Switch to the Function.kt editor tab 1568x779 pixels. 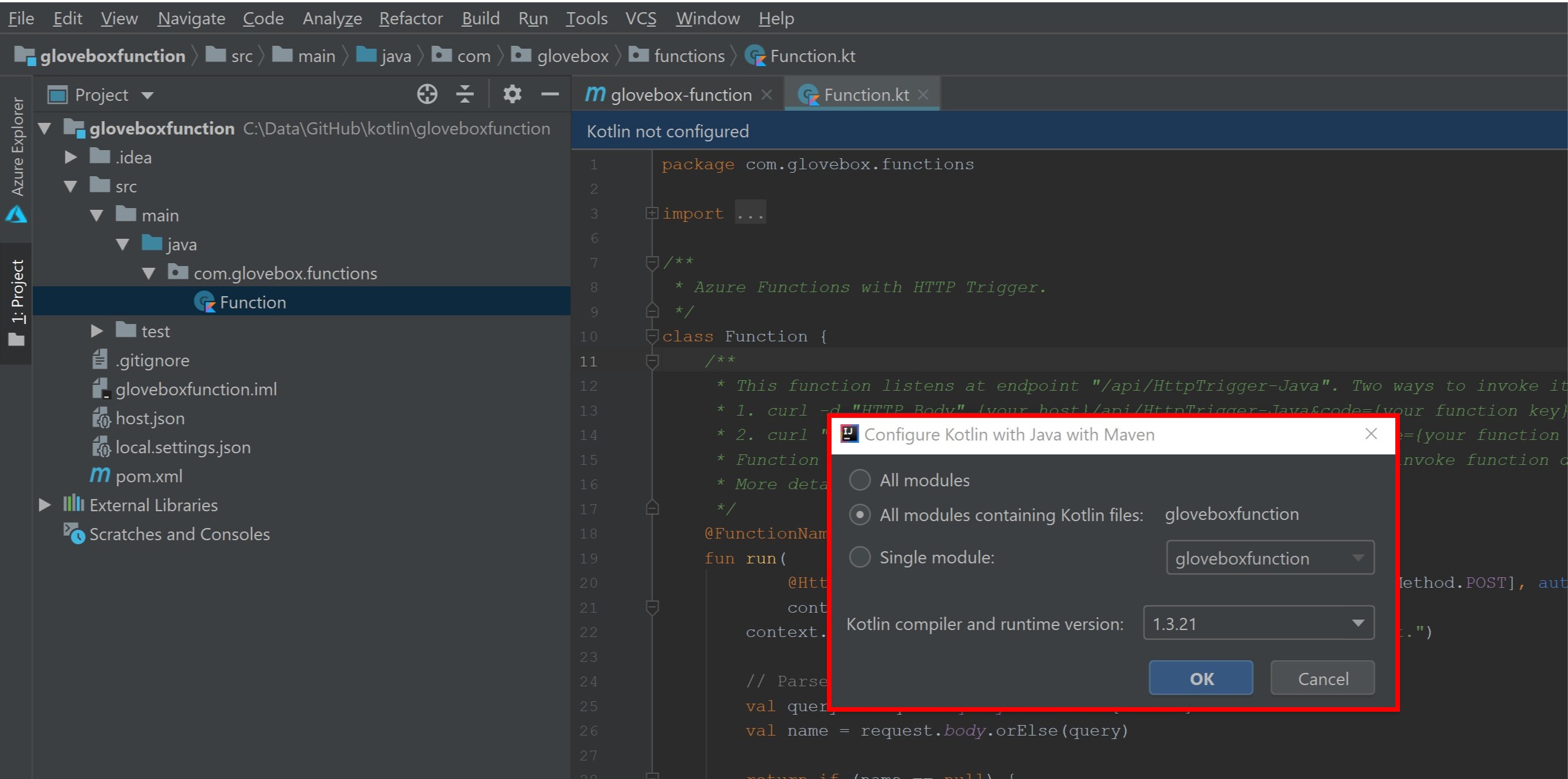point(866,95)
